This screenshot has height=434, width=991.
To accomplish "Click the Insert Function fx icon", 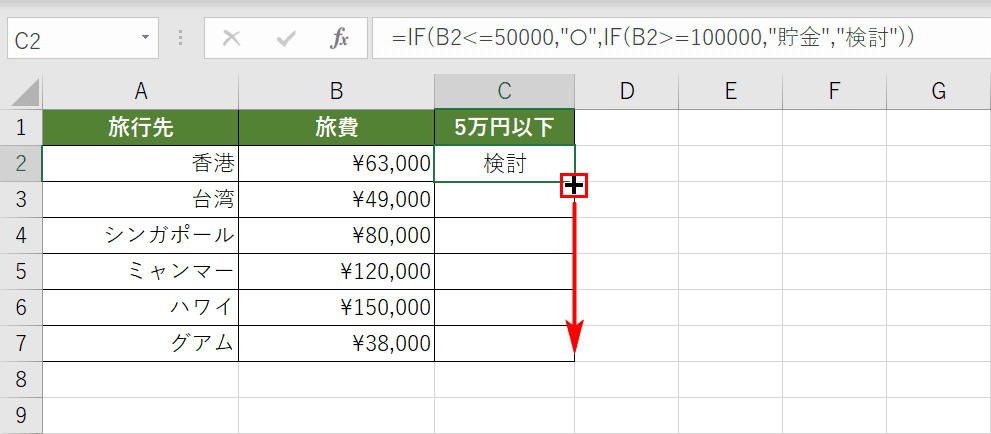I will 339,40.
